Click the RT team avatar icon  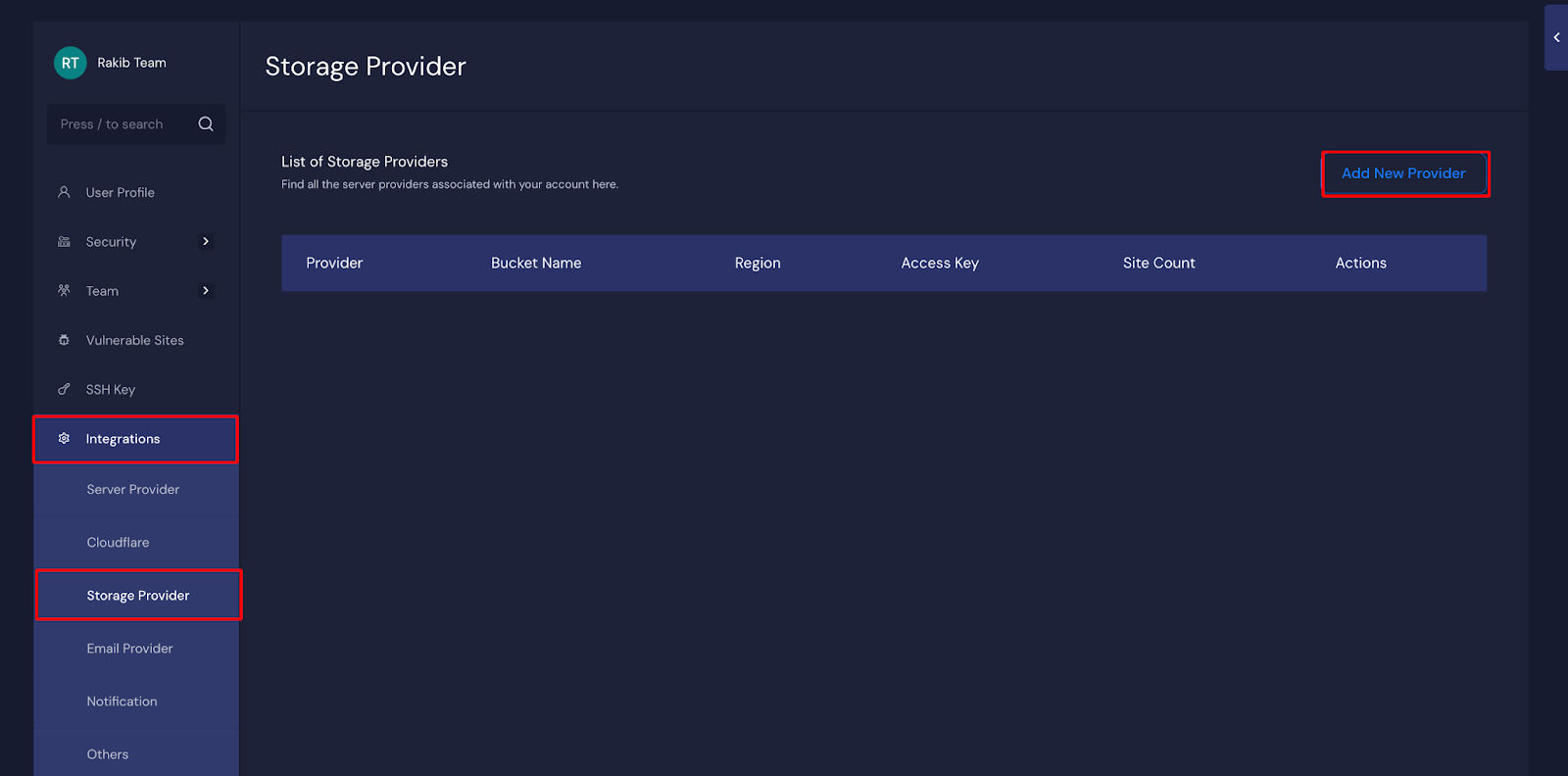click(x=70, y=63)
